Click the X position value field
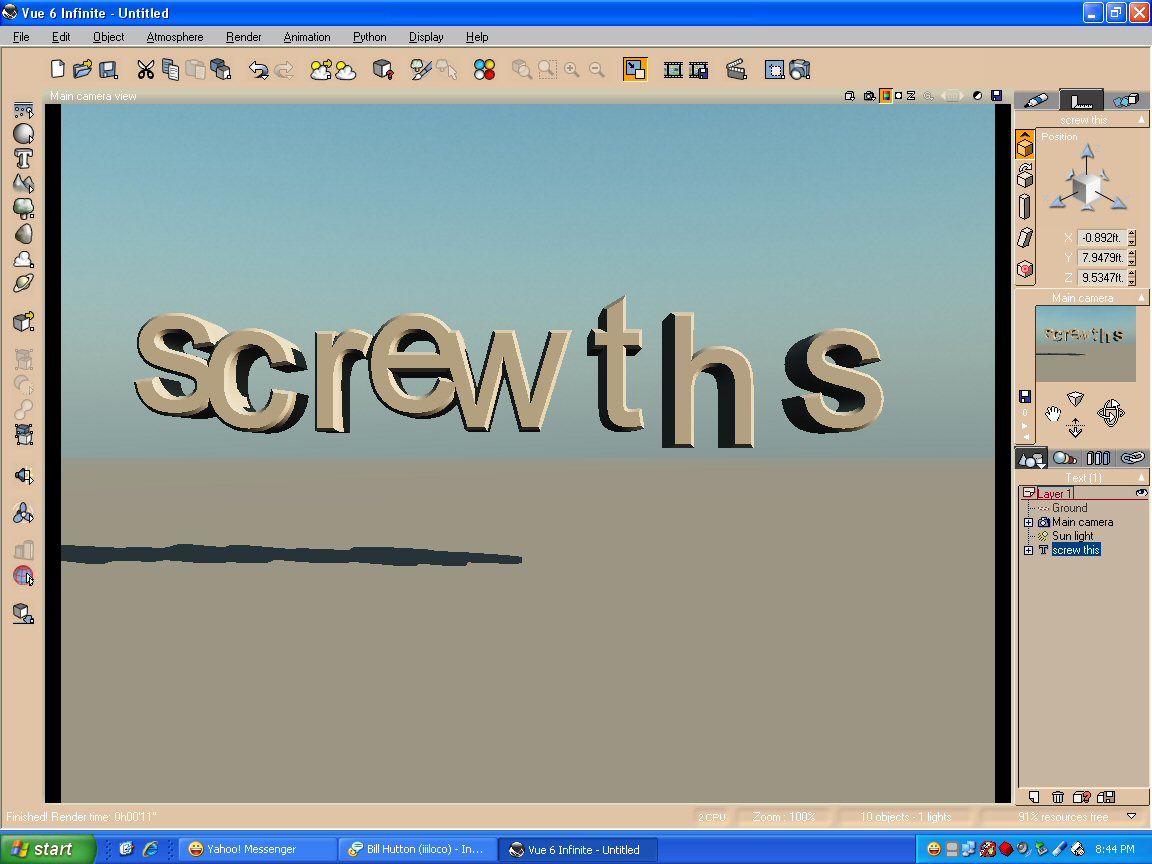The width and height of the screenshot is (1152, 864). click(x=1101, y=238)
